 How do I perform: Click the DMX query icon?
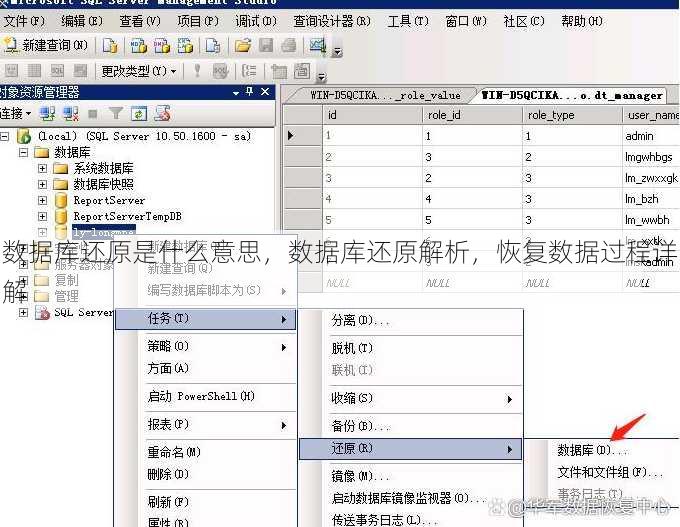point(162,45)
